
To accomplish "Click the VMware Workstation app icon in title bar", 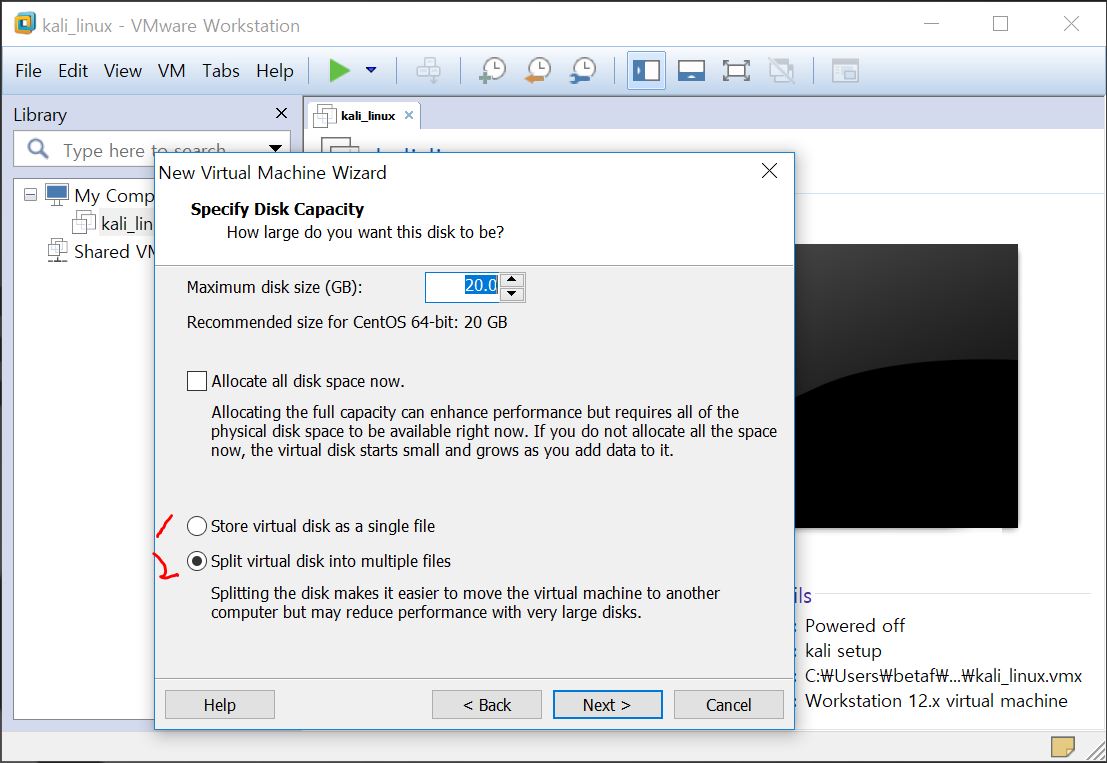I will click(25, 23).
